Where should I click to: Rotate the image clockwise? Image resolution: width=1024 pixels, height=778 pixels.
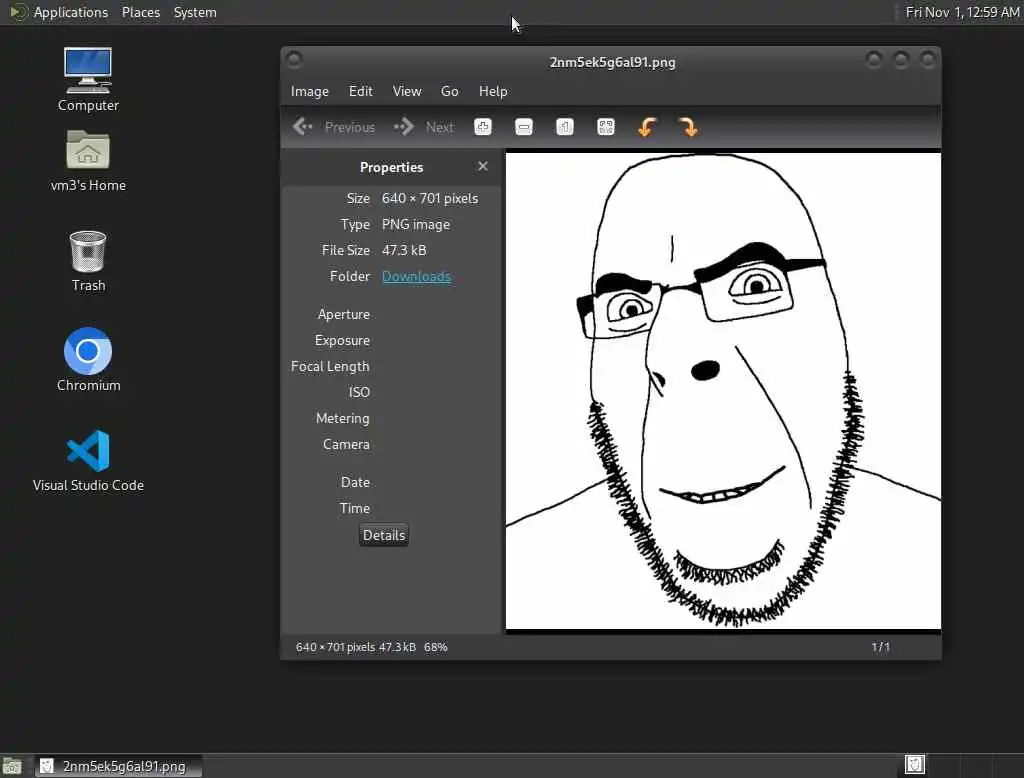(688, 127)
